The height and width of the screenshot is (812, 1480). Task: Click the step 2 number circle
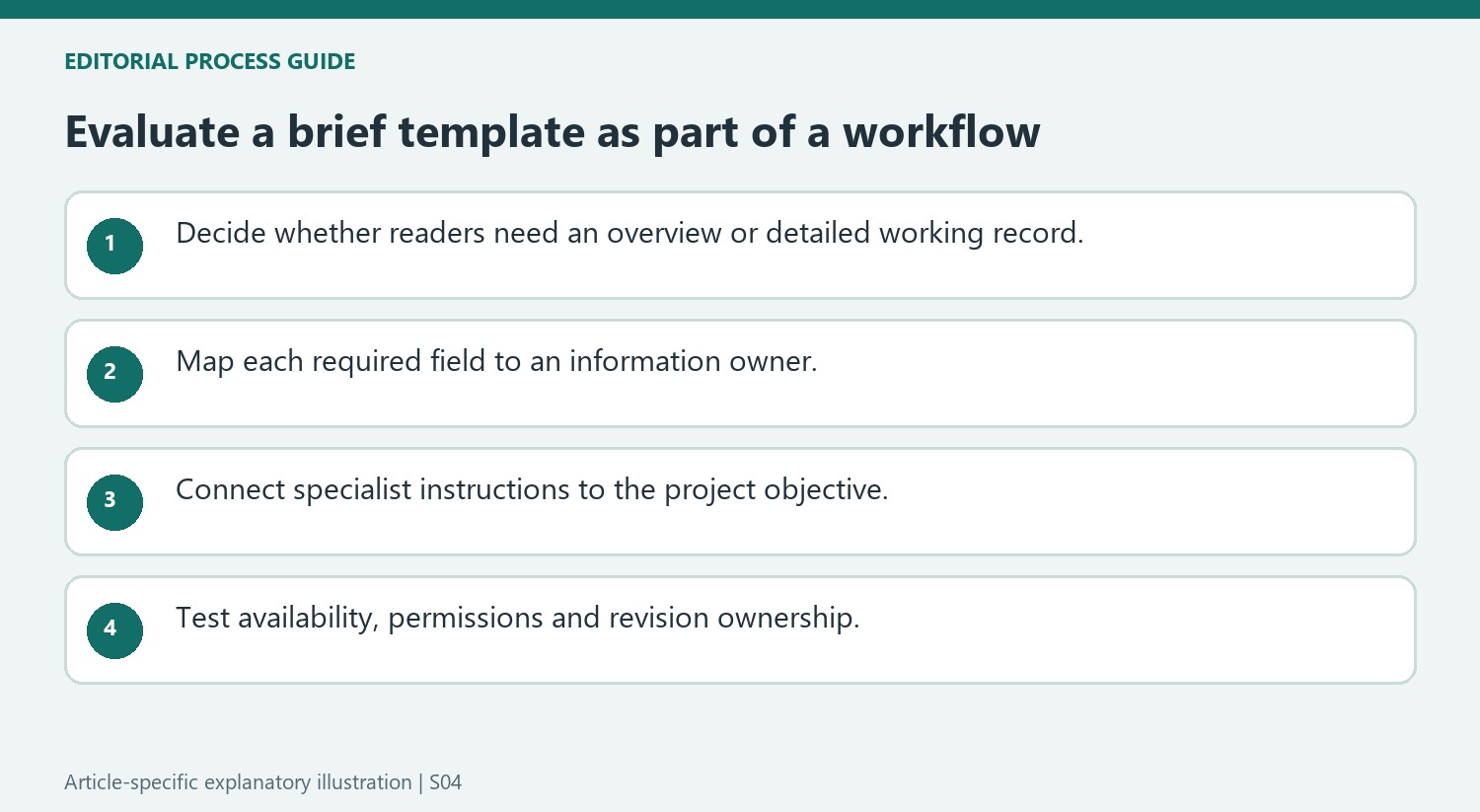114,374
